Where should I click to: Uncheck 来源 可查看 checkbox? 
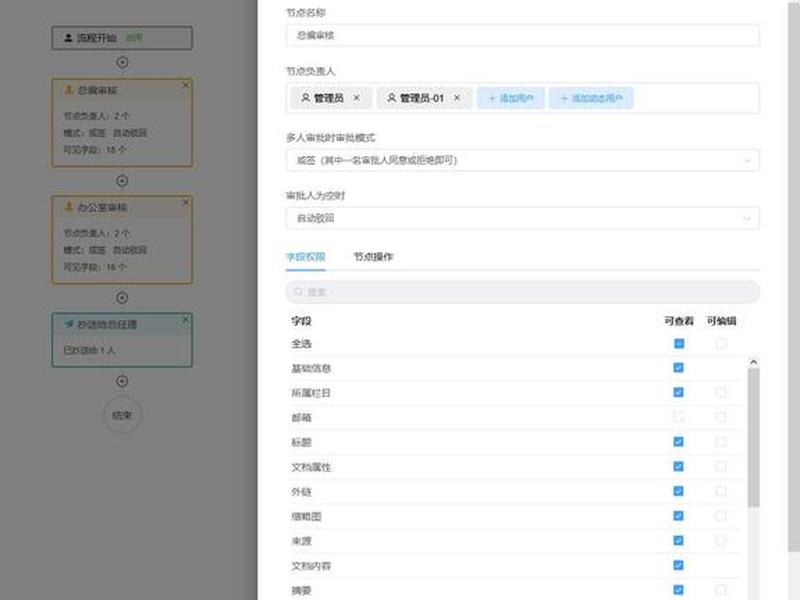[678, 540]
